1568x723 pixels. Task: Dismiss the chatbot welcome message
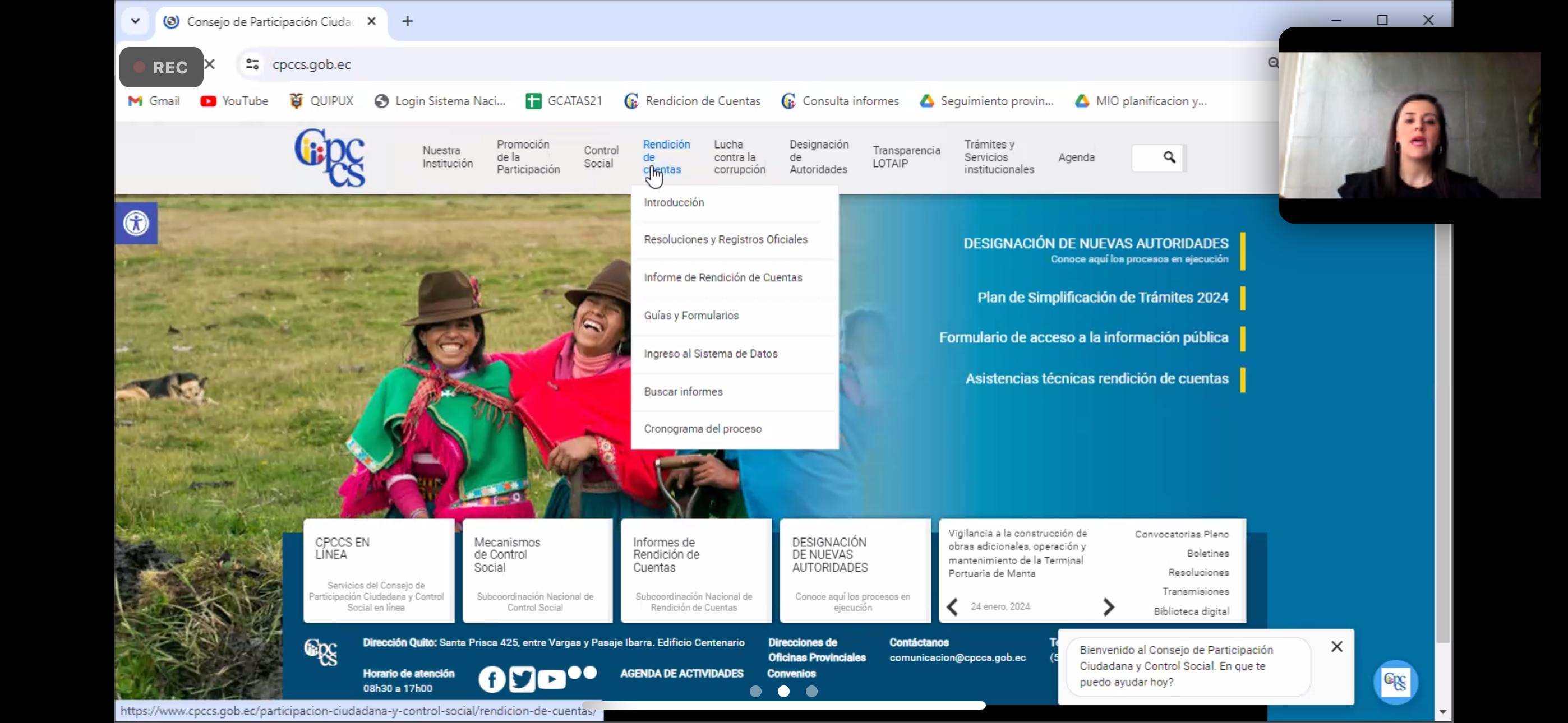(x=1336, y=646)
